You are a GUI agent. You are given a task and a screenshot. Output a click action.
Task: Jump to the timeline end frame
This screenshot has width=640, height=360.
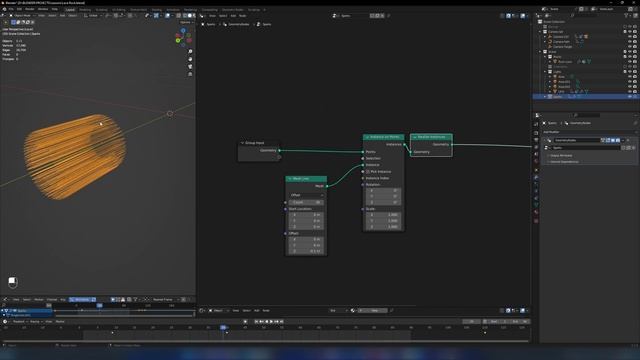(282, 322)
